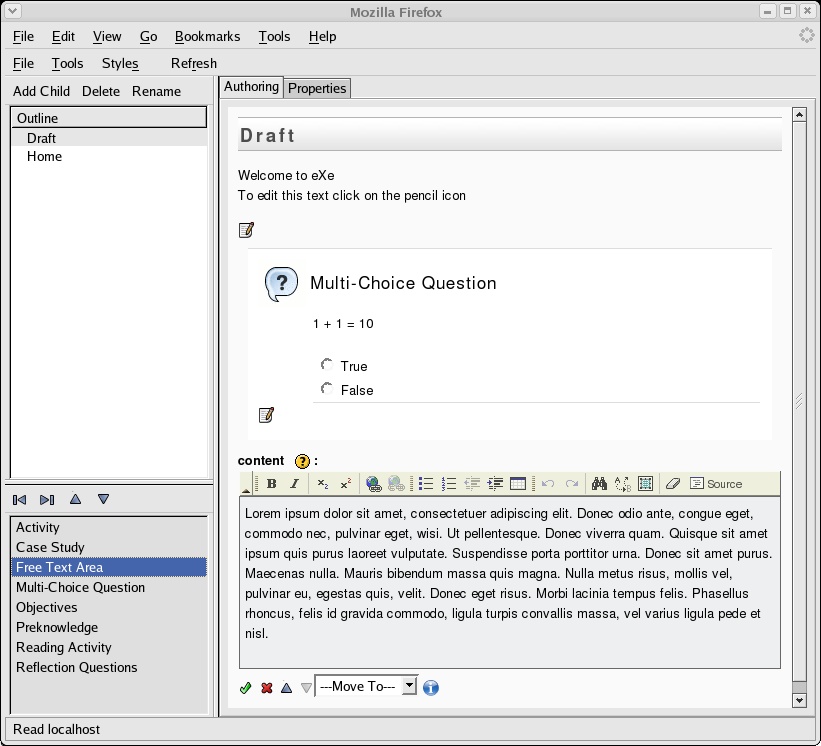Toggle subscript formatting
This screenshot has height=746, width=821.
point(323,484)
